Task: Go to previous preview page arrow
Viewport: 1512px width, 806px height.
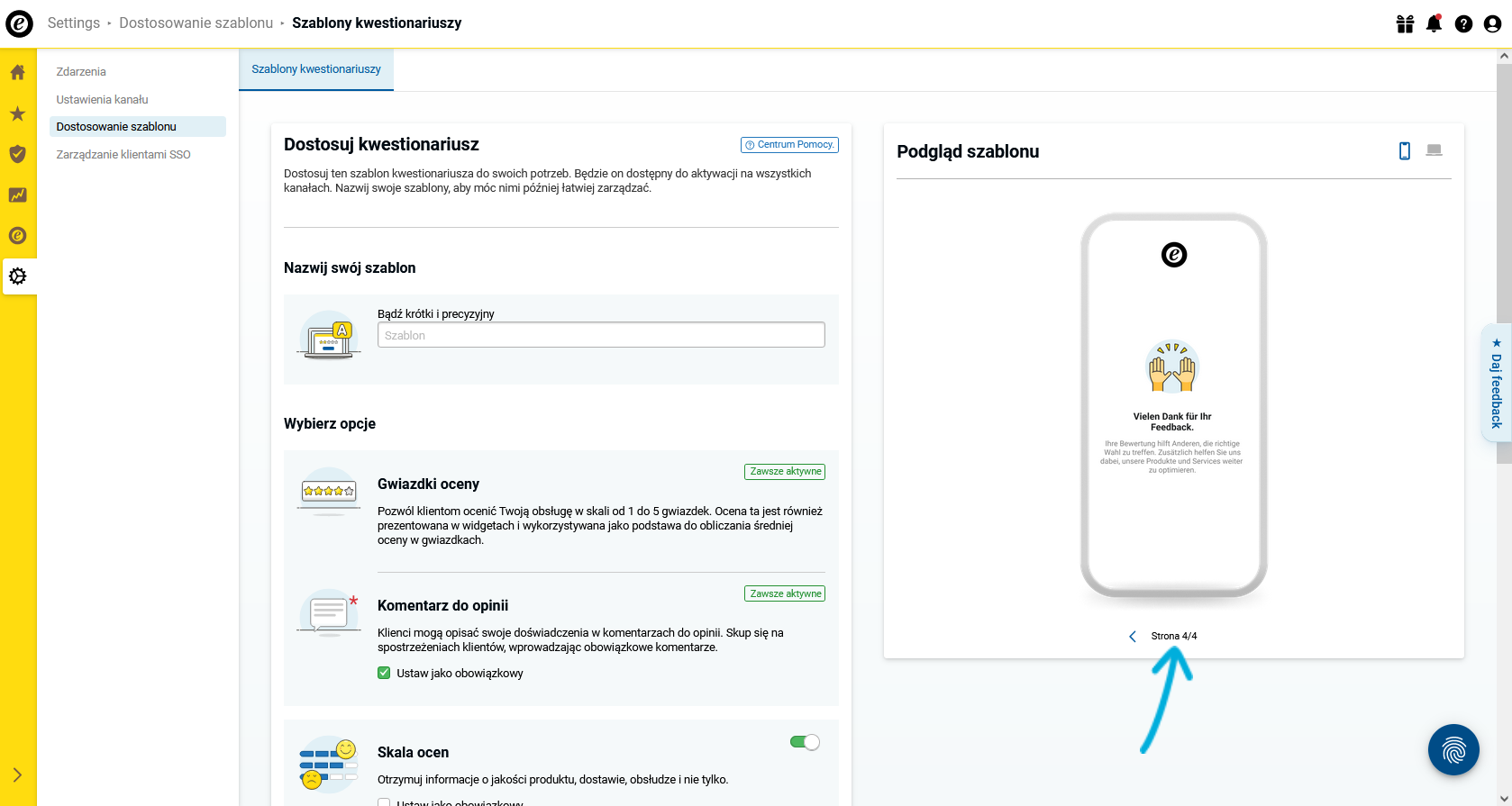Action: pyautogui.click(x=1133, y=636)
